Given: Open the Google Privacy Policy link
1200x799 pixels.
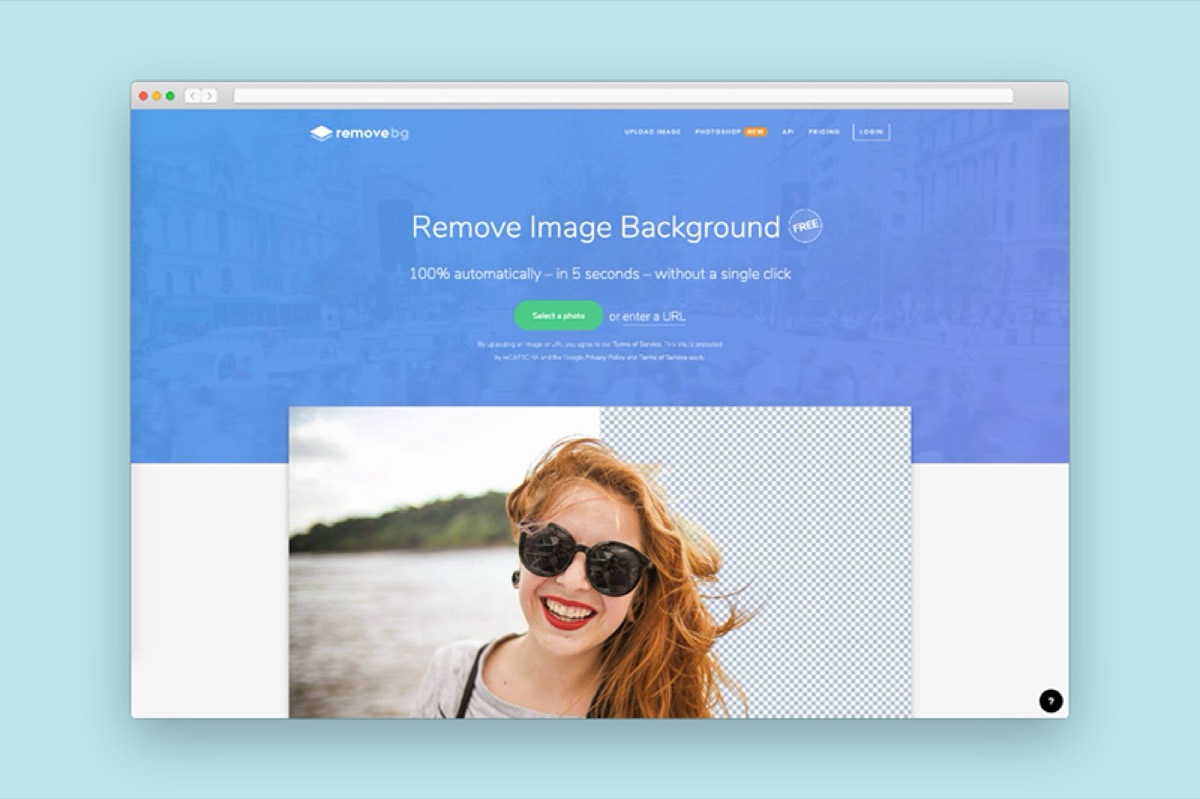Looking at the screenshot, I should [x=598, y=356].
